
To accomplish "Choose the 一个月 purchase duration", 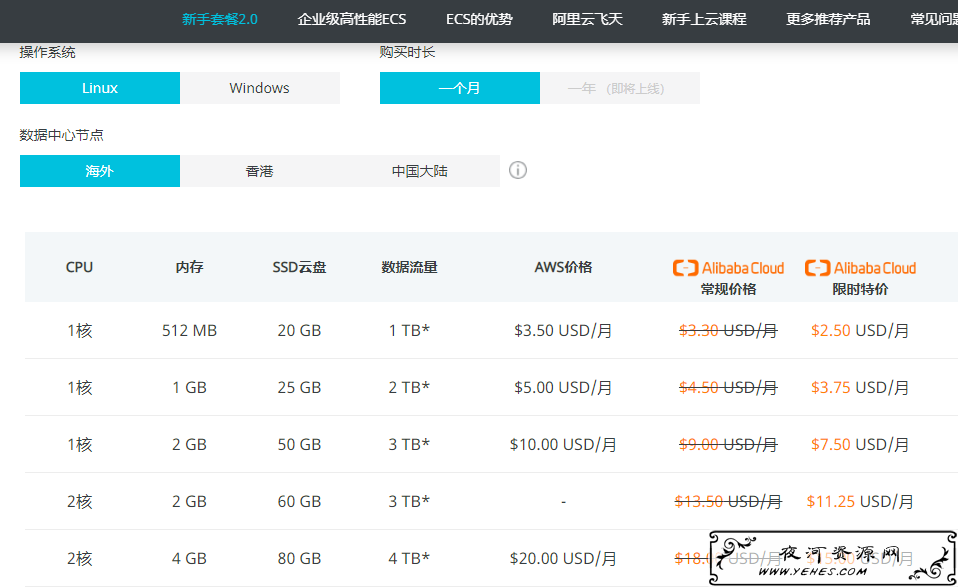I will (459, 88).
